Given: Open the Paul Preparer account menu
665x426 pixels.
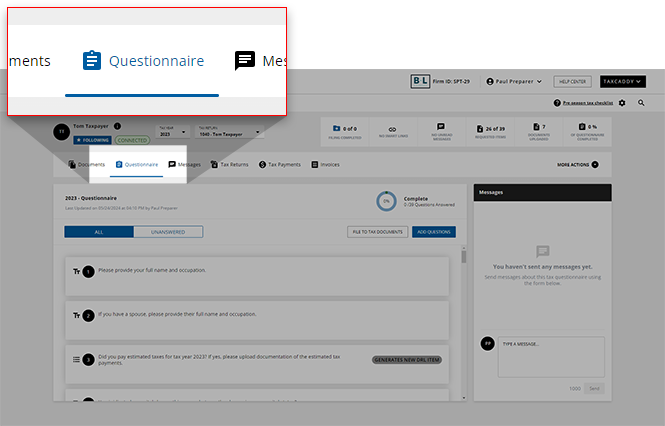Looking at the screenshot, I should coord(514,81).
